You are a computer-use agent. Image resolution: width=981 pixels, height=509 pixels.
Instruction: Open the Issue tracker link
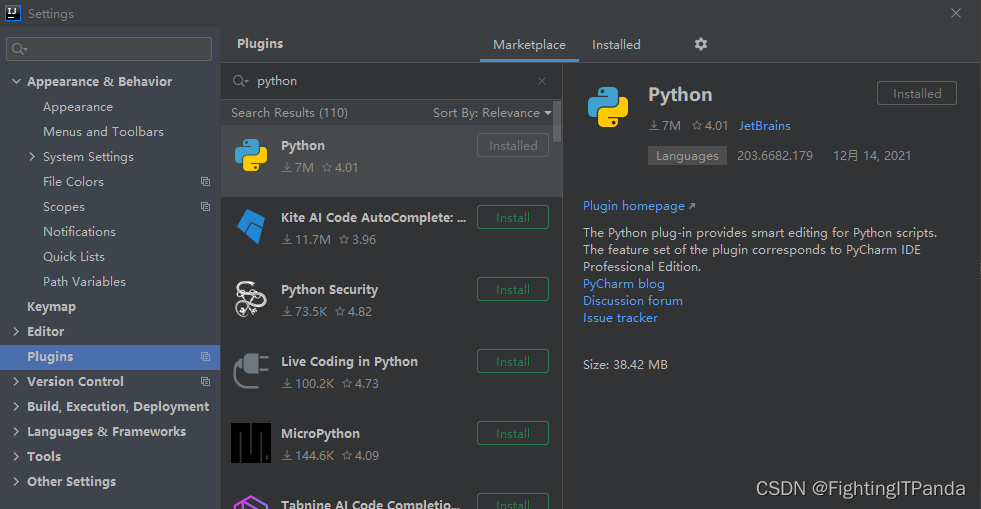coord(620,318)
